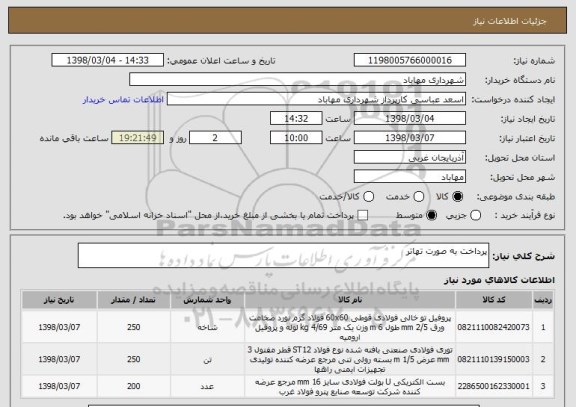Viewport: 576px width, 407px height.
Task: Select the جزیی purchase type radio
Action: coord(475,216)
